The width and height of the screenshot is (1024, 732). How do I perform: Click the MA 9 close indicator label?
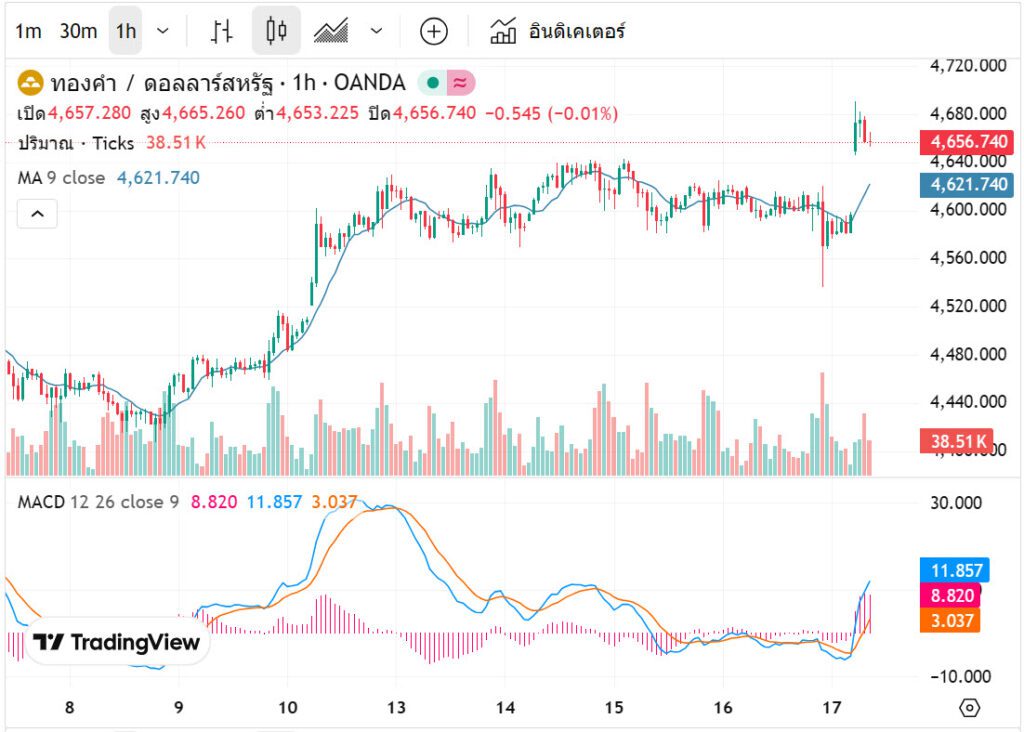(x=61, y=178)
